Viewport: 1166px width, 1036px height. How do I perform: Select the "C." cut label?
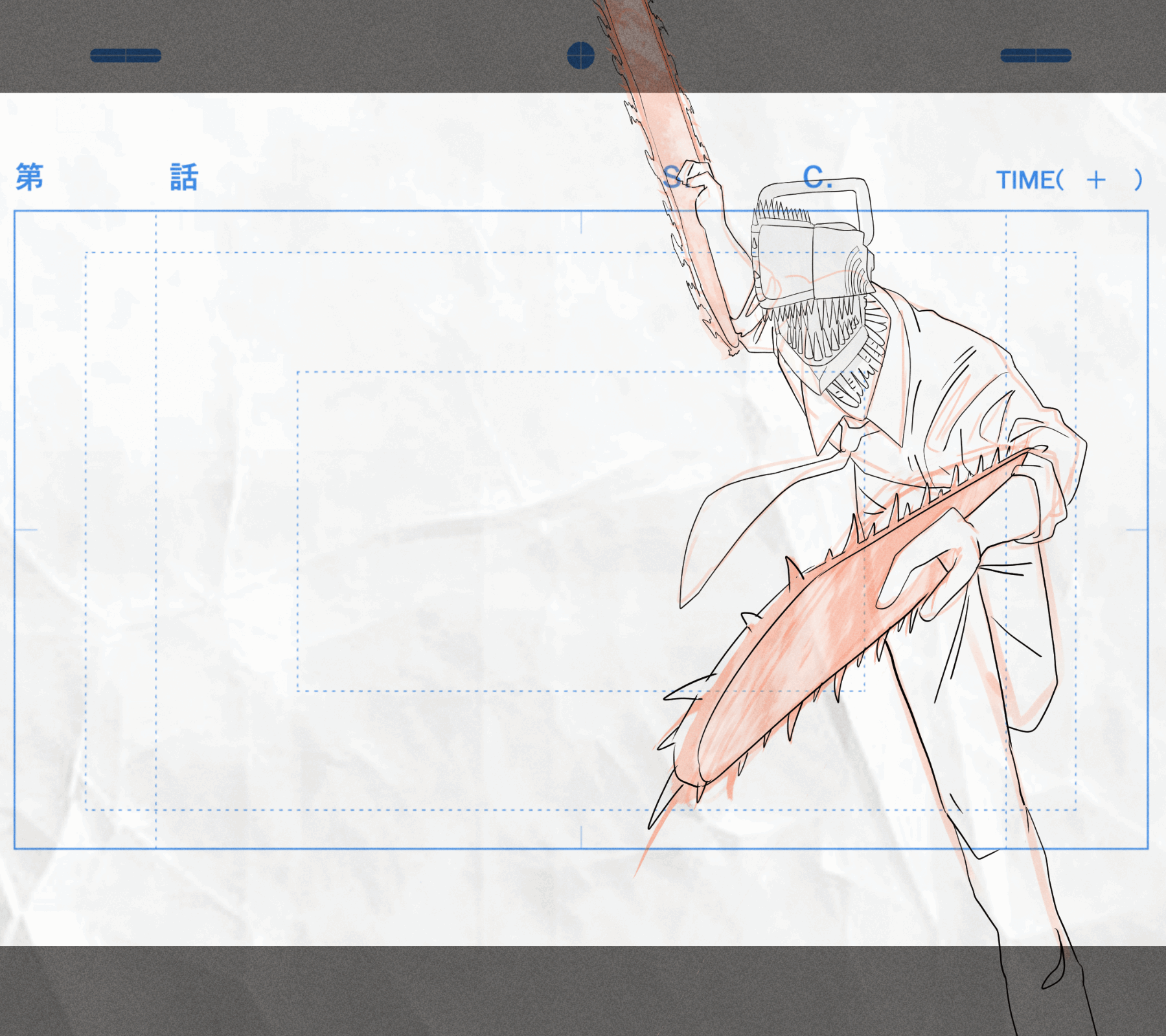pyautogui.click(x=817, y=177)
